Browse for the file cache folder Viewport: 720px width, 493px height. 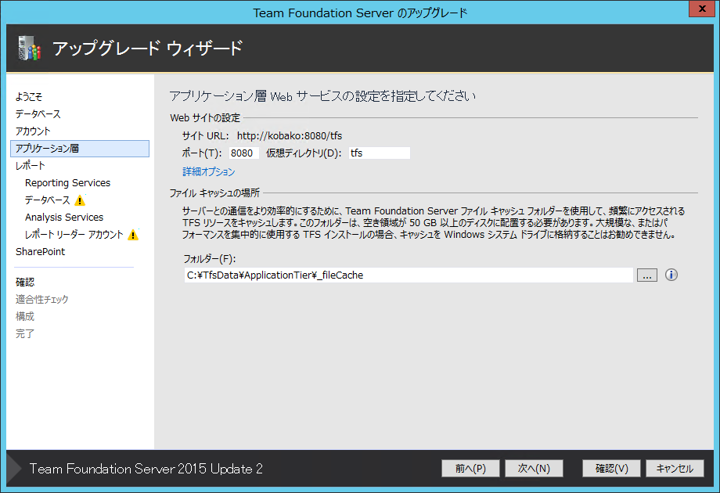(x=646, y=275)
